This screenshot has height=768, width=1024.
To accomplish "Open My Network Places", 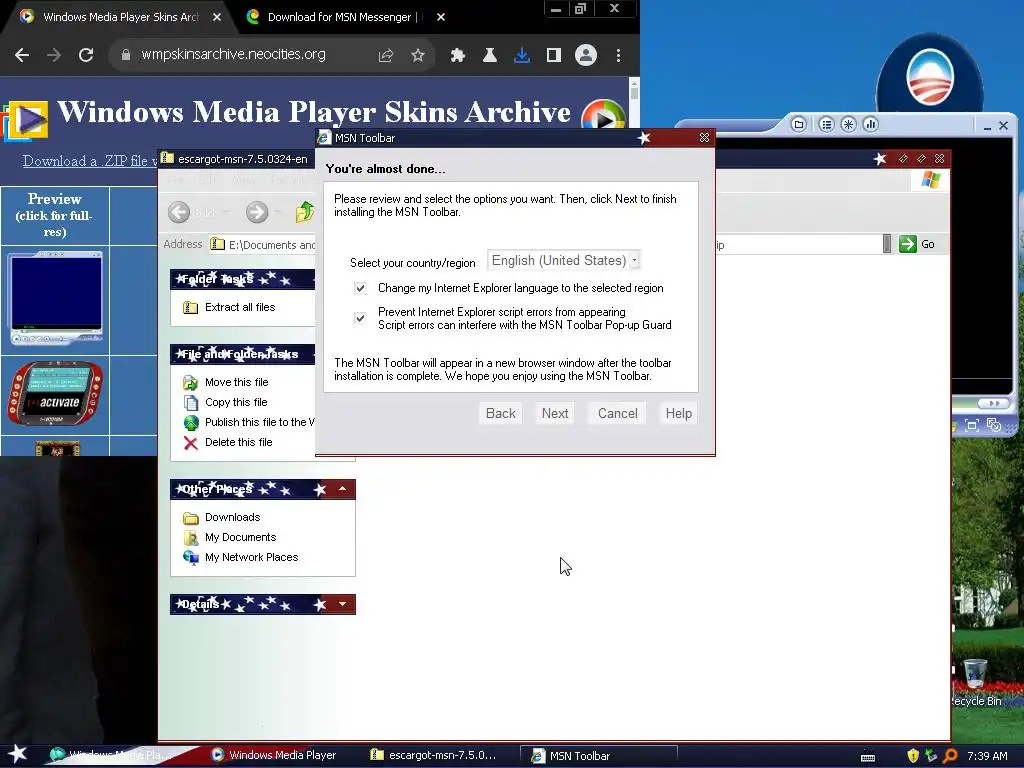I will pos(251,557).
